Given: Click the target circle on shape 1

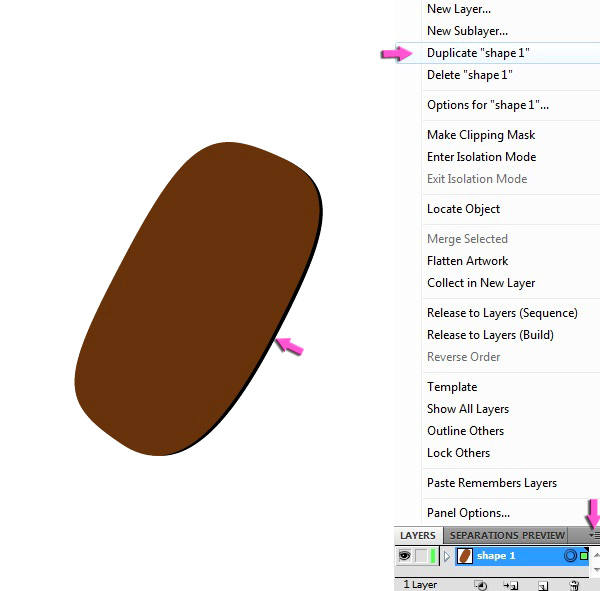Looking at the screenshot, I should coord(570,556).
